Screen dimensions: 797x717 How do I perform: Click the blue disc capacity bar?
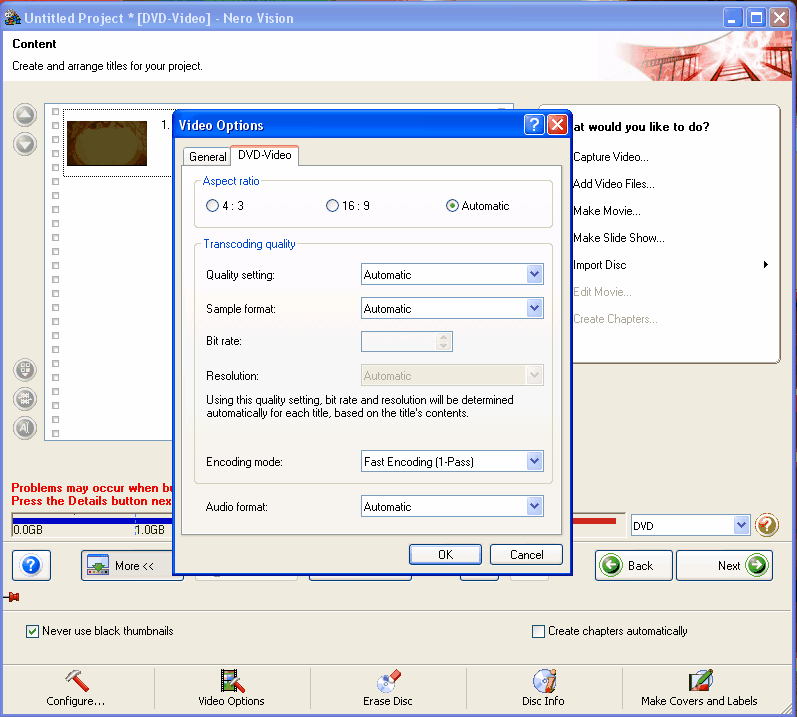pos(91,520)
